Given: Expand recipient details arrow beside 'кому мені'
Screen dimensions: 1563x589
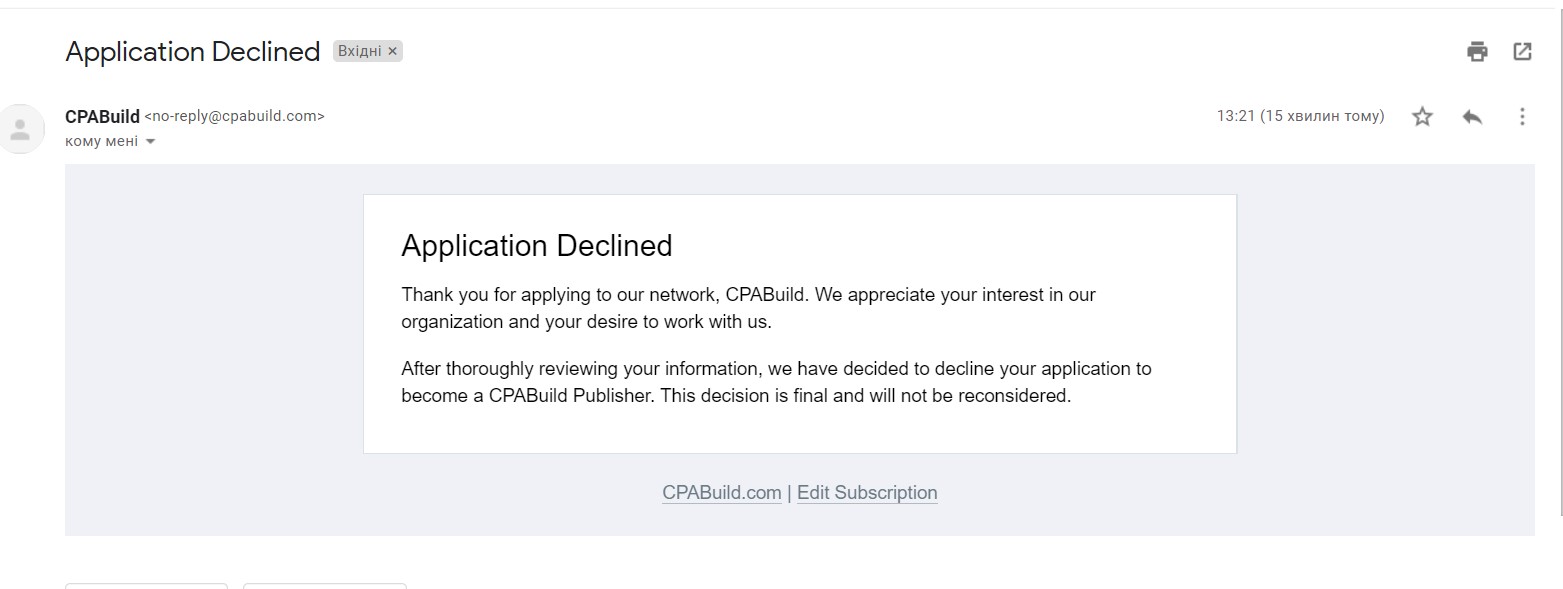Looking at the screenshot, I should [x=151, y=142].
